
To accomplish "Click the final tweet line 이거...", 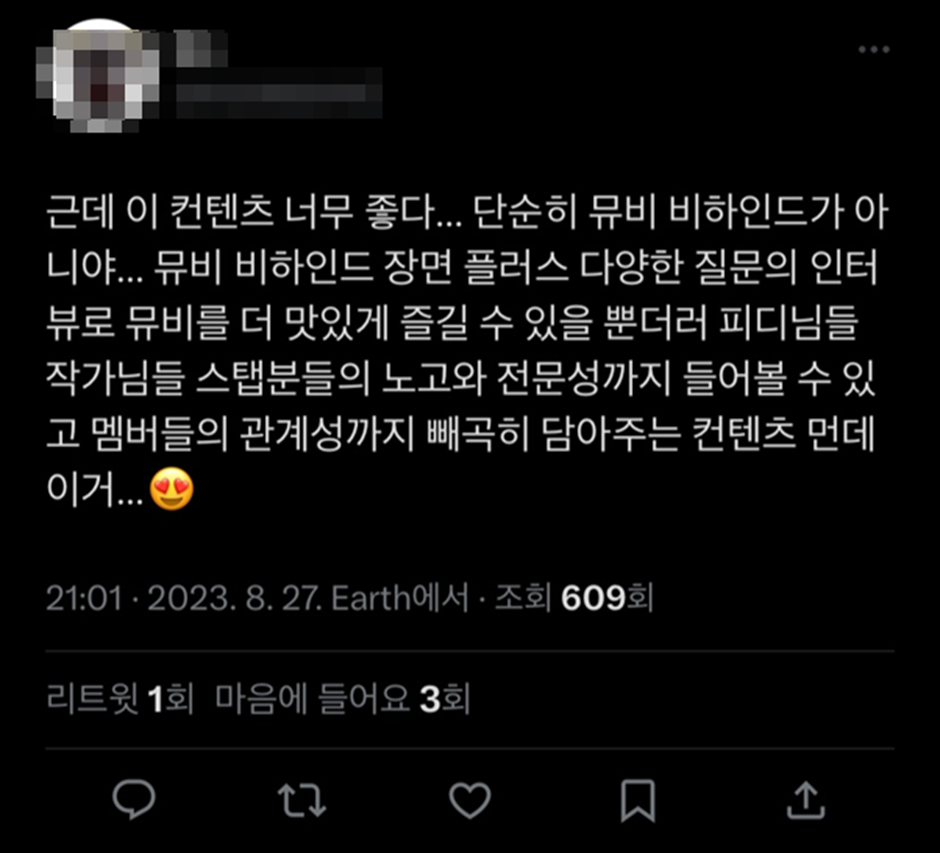I will click(95, 489).
